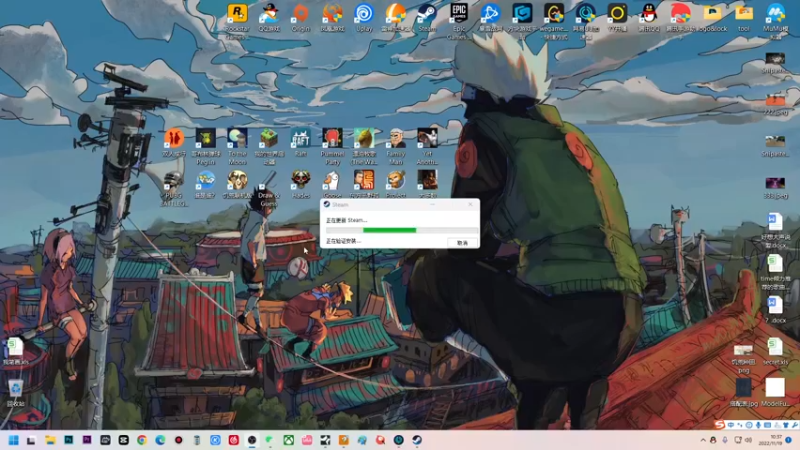Select the secret.xls file on the desktop
This screenshot has width=800, height=450.
[x=775, y=351]
